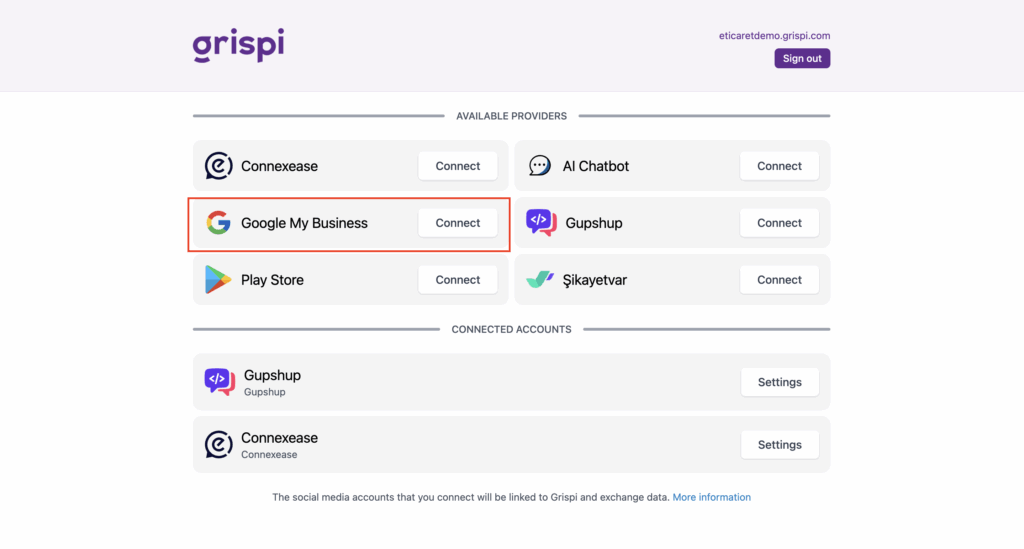Image resolution: width=1024 pixels, height=549 pixels.
Task: Click the grispi logo
Action: click(x=238, y=44)
